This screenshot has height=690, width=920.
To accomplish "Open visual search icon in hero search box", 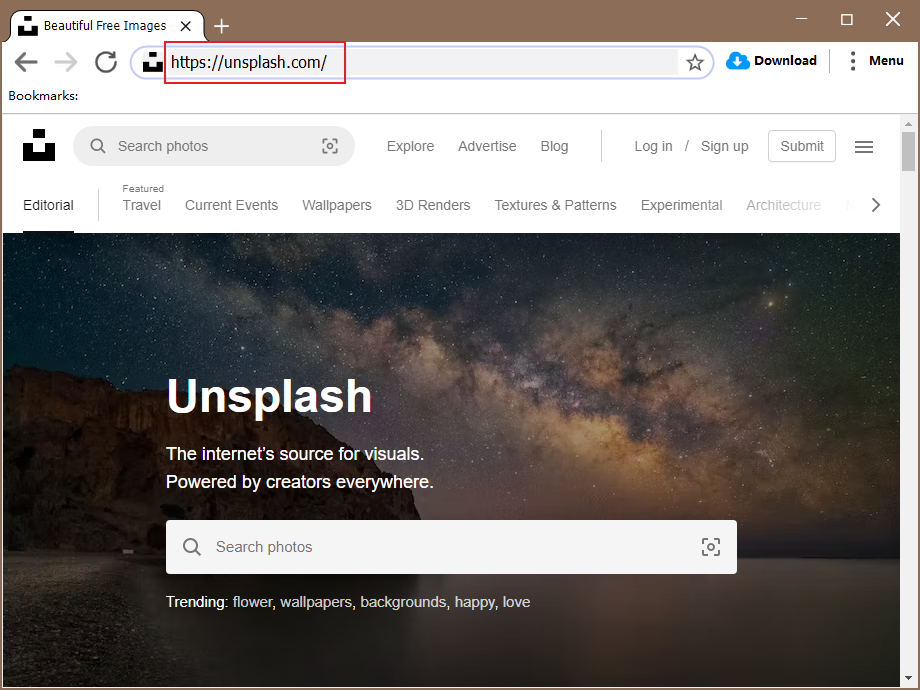I will pos(711,547).
